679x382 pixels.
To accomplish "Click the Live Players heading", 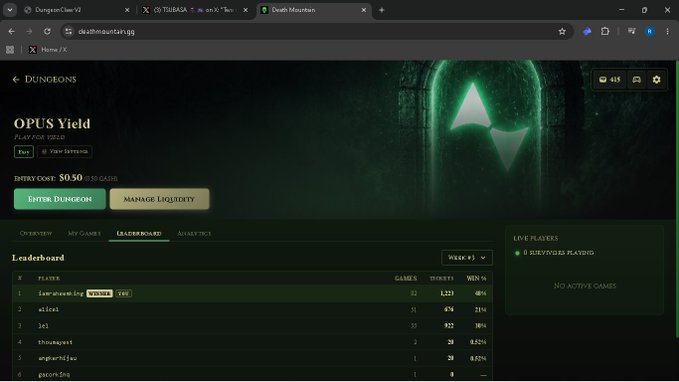I will [x=536, y=238].
